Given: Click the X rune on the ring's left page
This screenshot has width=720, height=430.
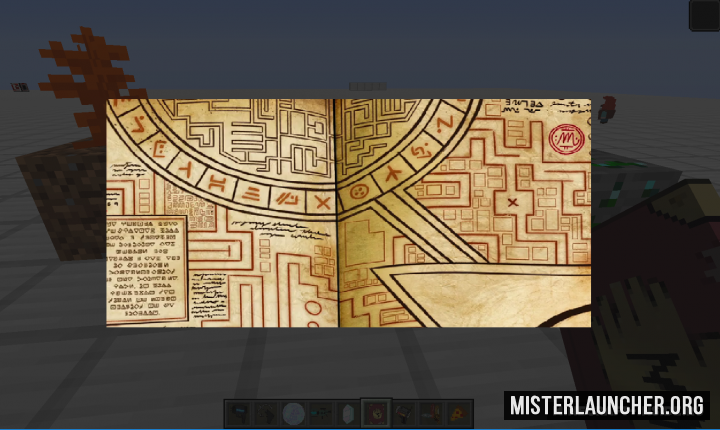Looking at the screenshot, I should (x=323, y=202).
